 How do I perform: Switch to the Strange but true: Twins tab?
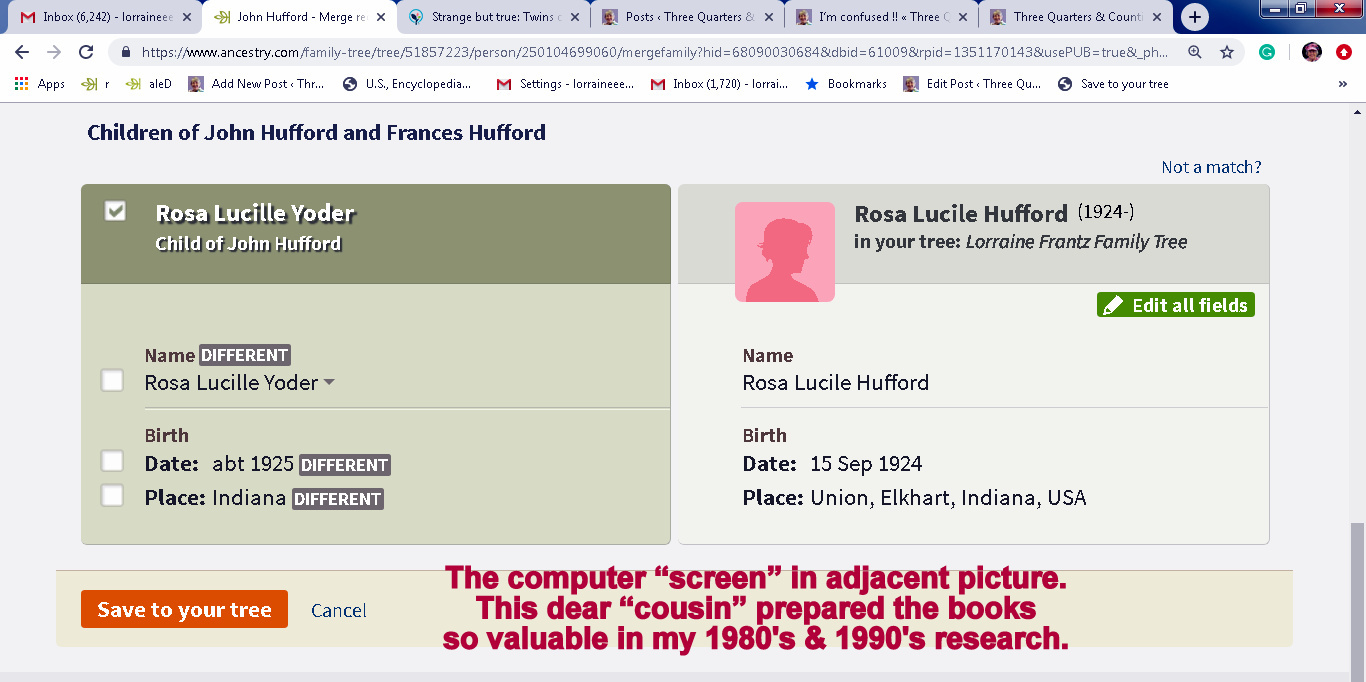tap(485, 17)
